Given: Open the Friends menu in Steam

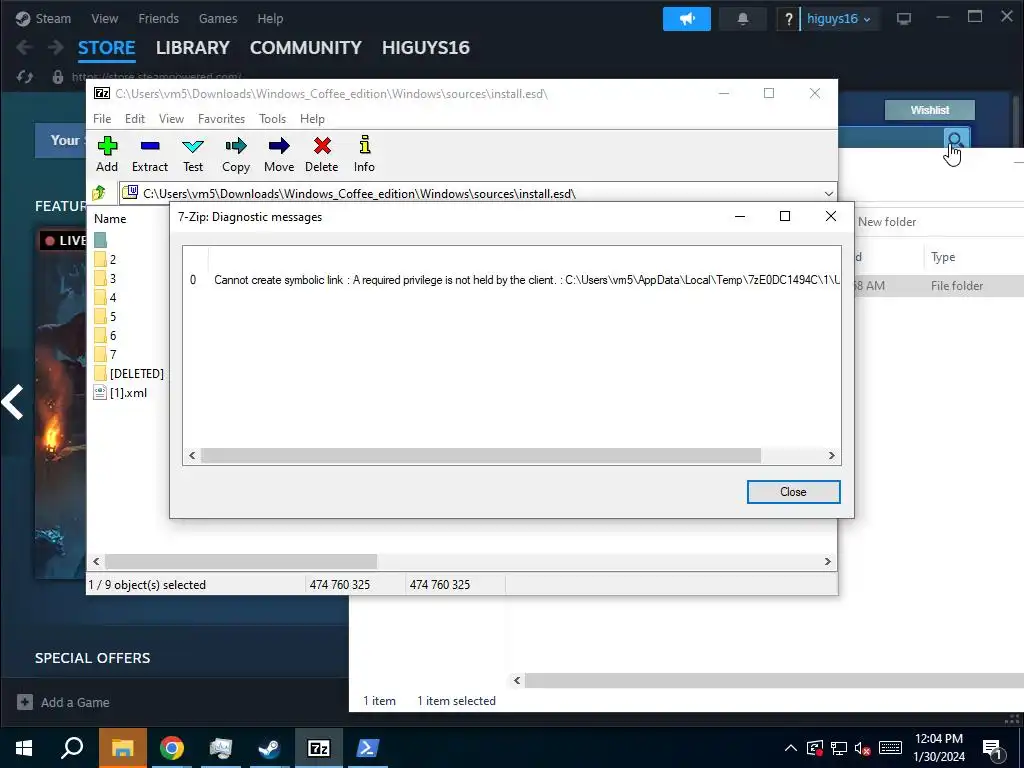Looking at the screenshot, I should [158, 18].
